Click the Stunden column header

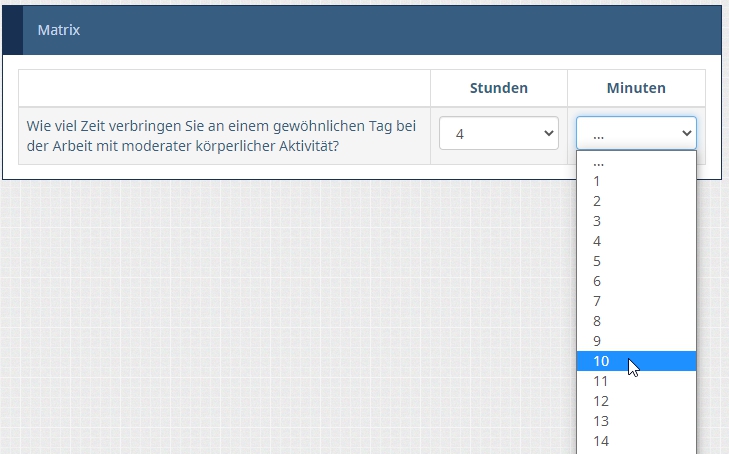coord(498,88)
